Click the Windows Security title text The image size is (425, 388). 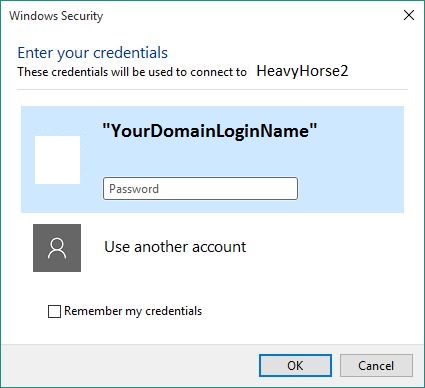tap(56, 16)
